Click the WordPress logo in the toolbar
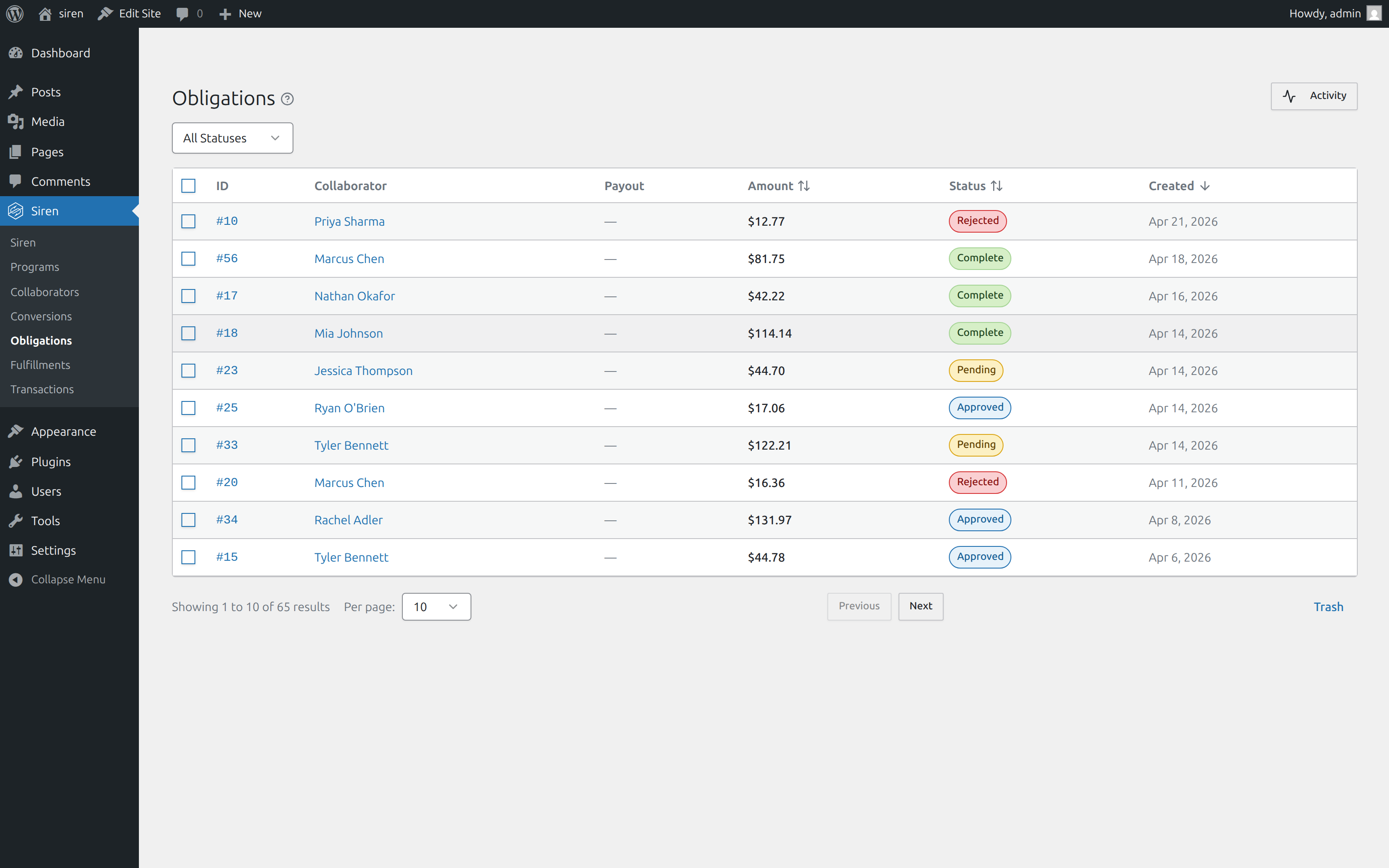This screenshot has height=868, width=1389. tap(14, 13)
